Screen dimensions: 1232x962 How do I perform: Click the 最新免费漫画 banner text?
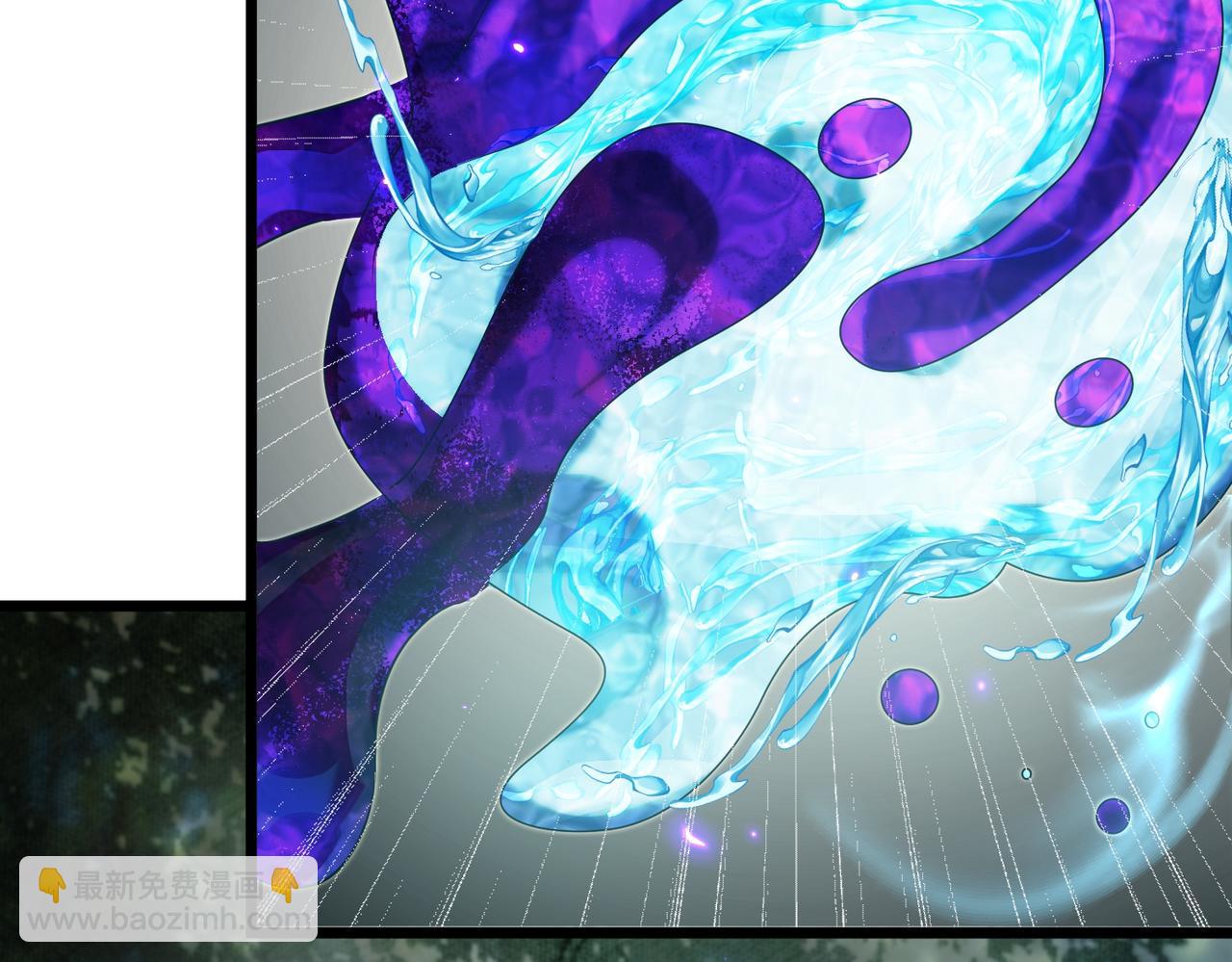click(x=168, y=885)
